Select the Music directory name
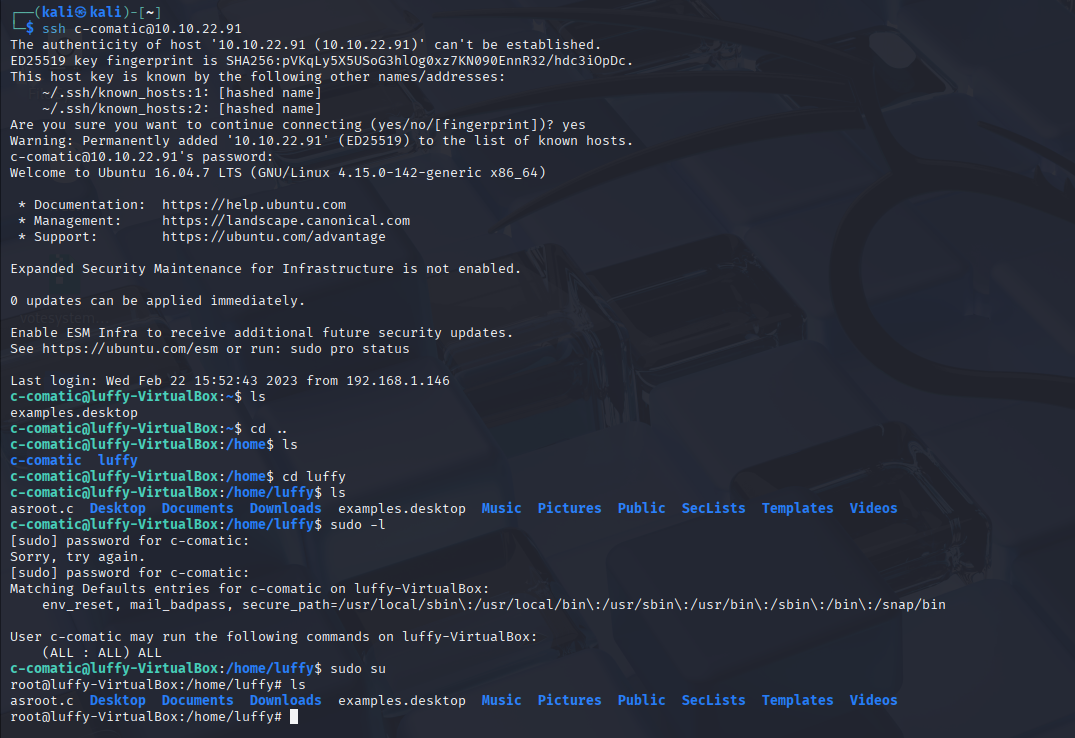 coord(501,507)
